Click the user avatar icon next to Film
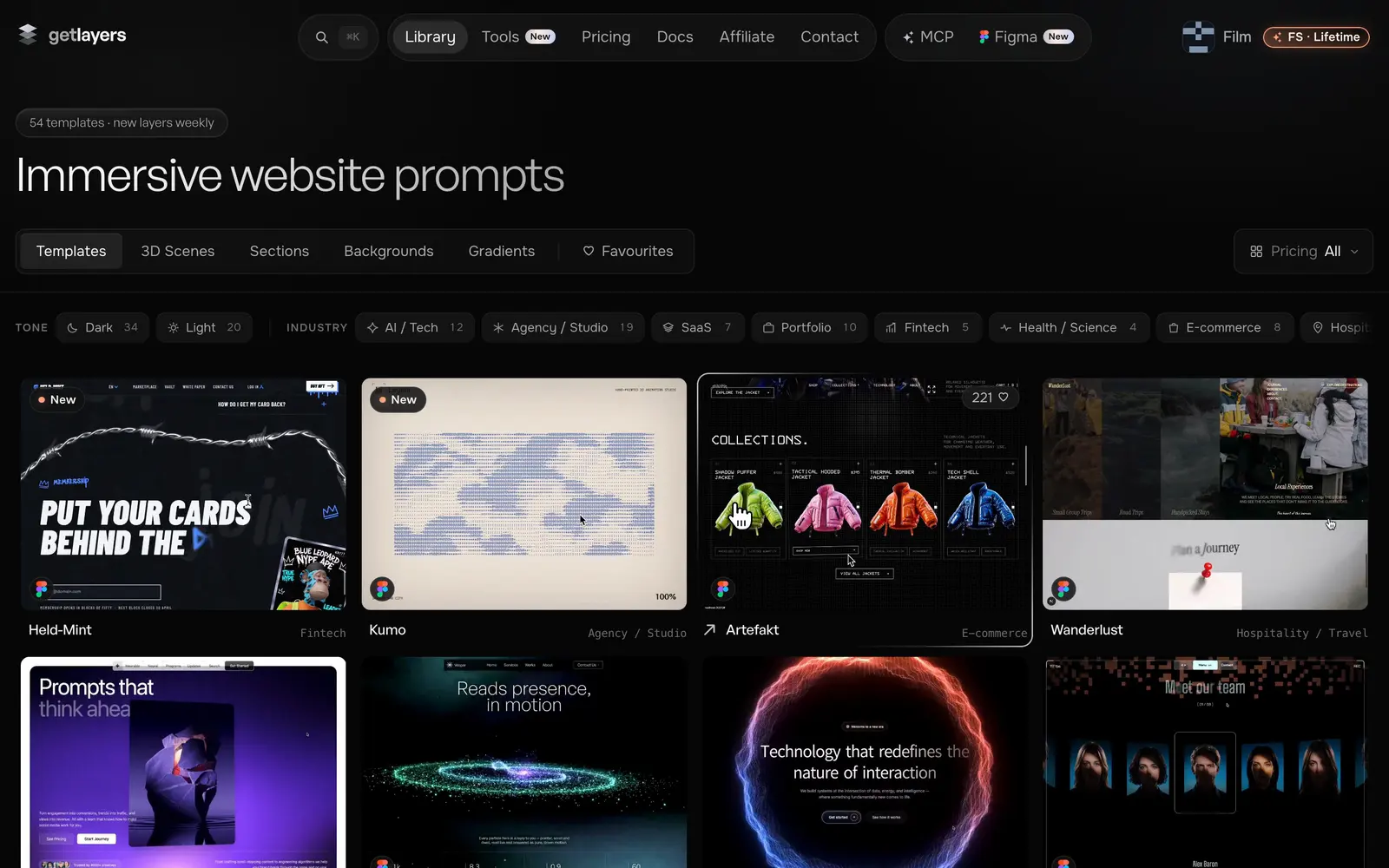The height and width of the screenshot is (868, 1389). pos(1198,36)
